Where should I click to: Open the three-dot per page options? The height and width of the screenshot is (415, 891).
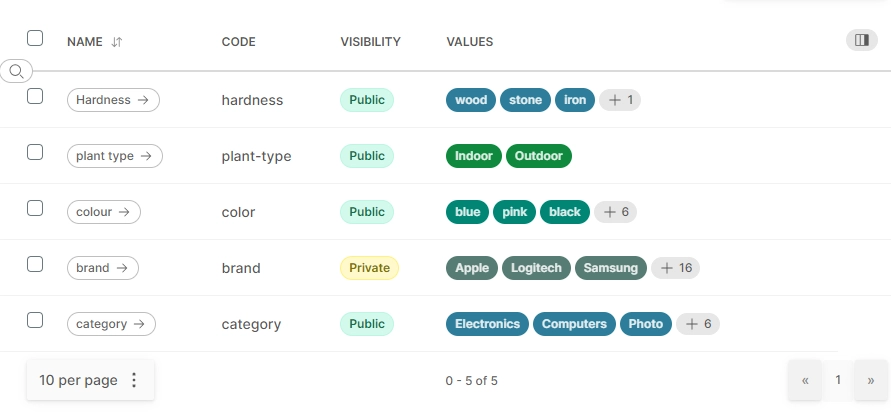click(x=135, y=380)
